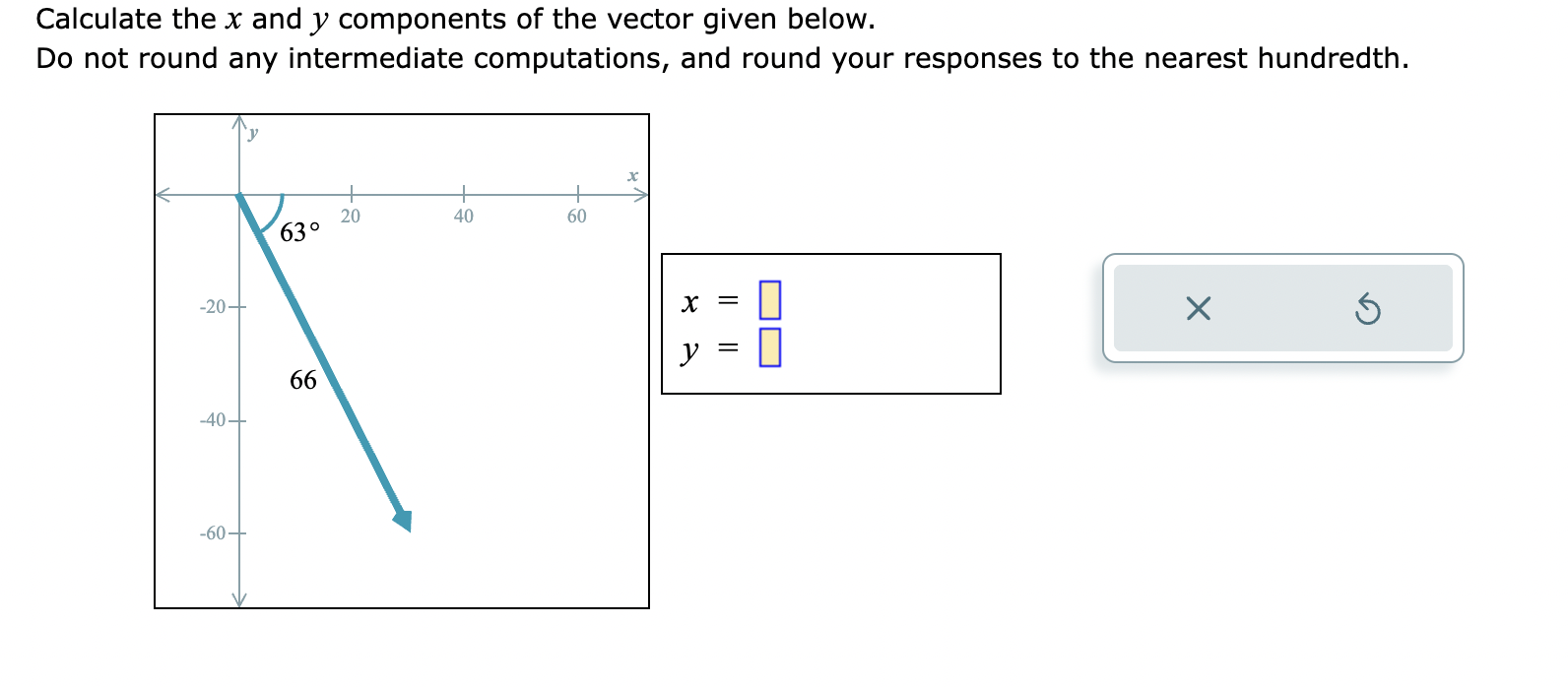This screenshot has height=687, width=1568.
Task: Click the 66 magnitude label
Action: pyautogui.click(x=302, y=381)
